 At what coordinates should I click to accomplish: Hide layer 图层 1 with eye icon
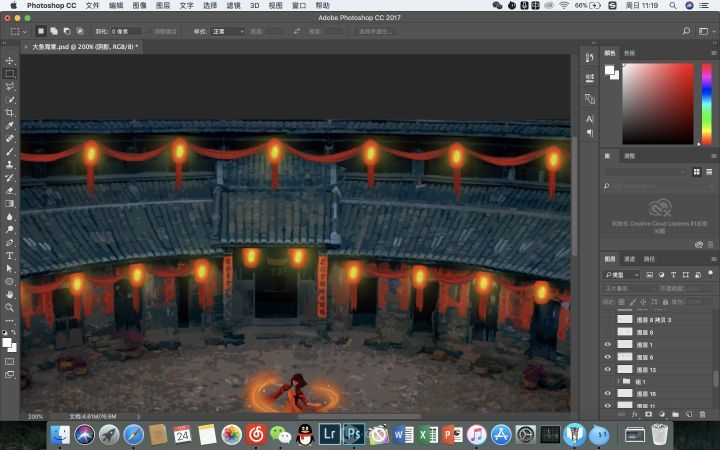coord(607,344)
